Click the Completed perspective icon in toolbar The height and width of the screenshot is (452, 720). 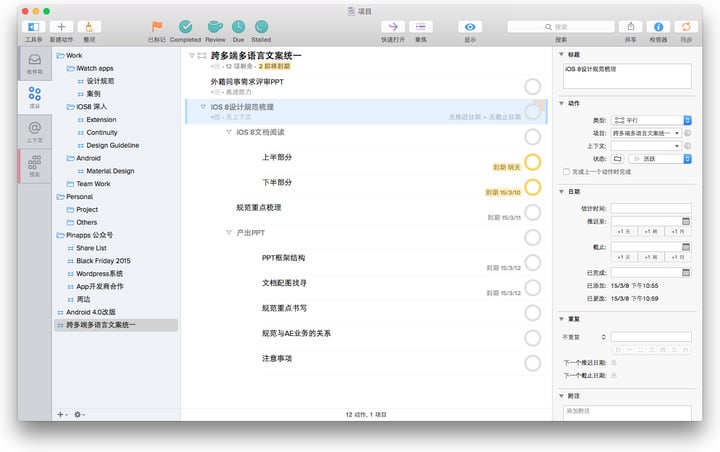click(x=185, y=27)
